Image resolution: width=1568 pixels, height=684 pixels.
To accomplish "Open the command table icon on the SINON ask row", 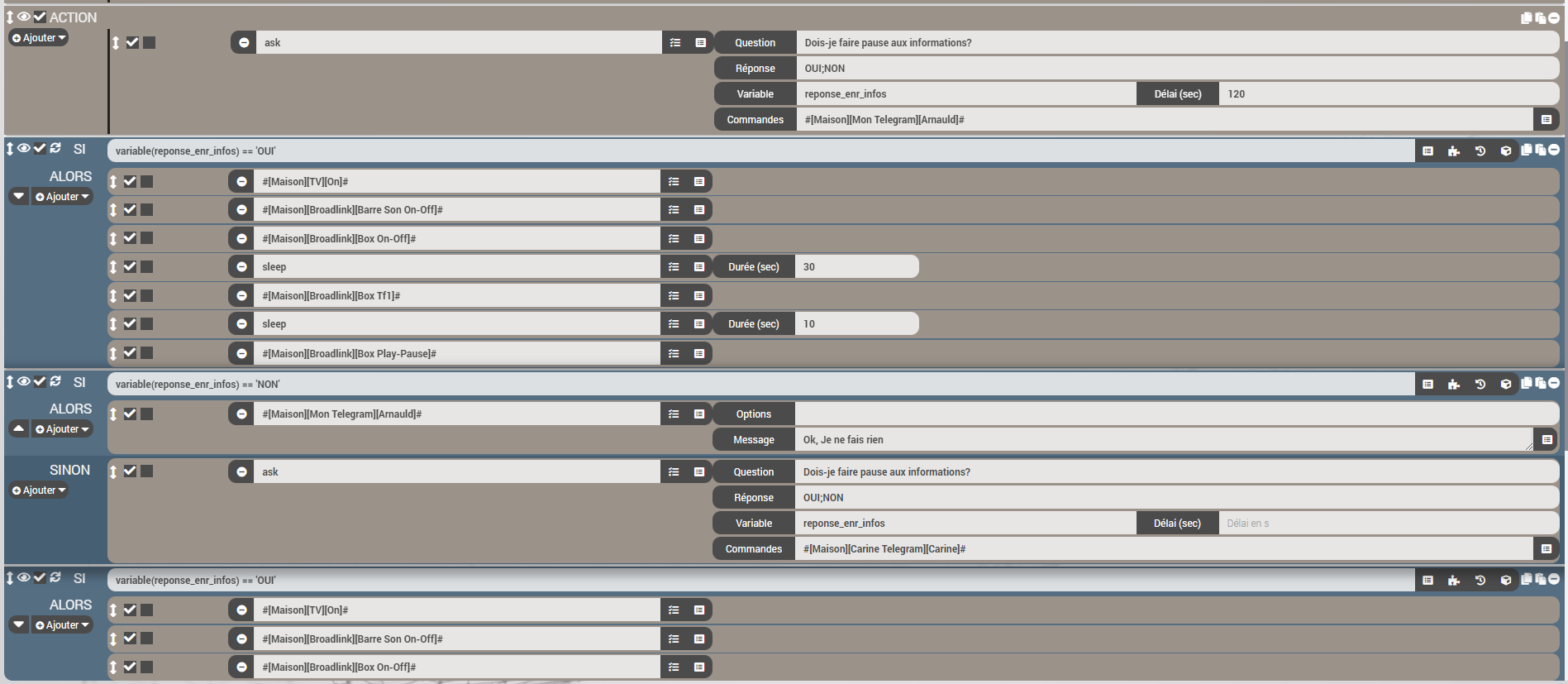I will click(699, 471).
